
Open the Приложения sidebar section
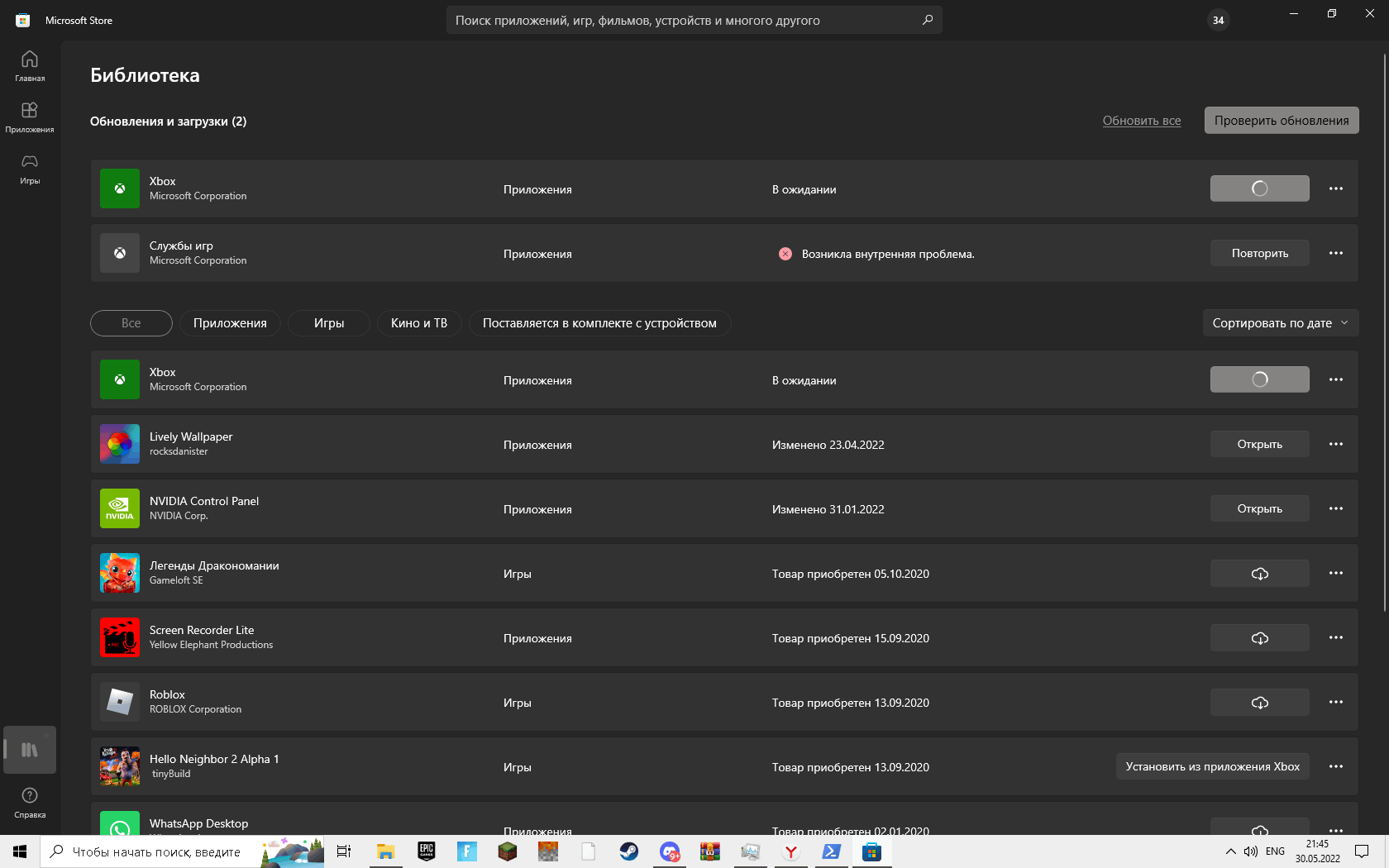tap(30, 117)
